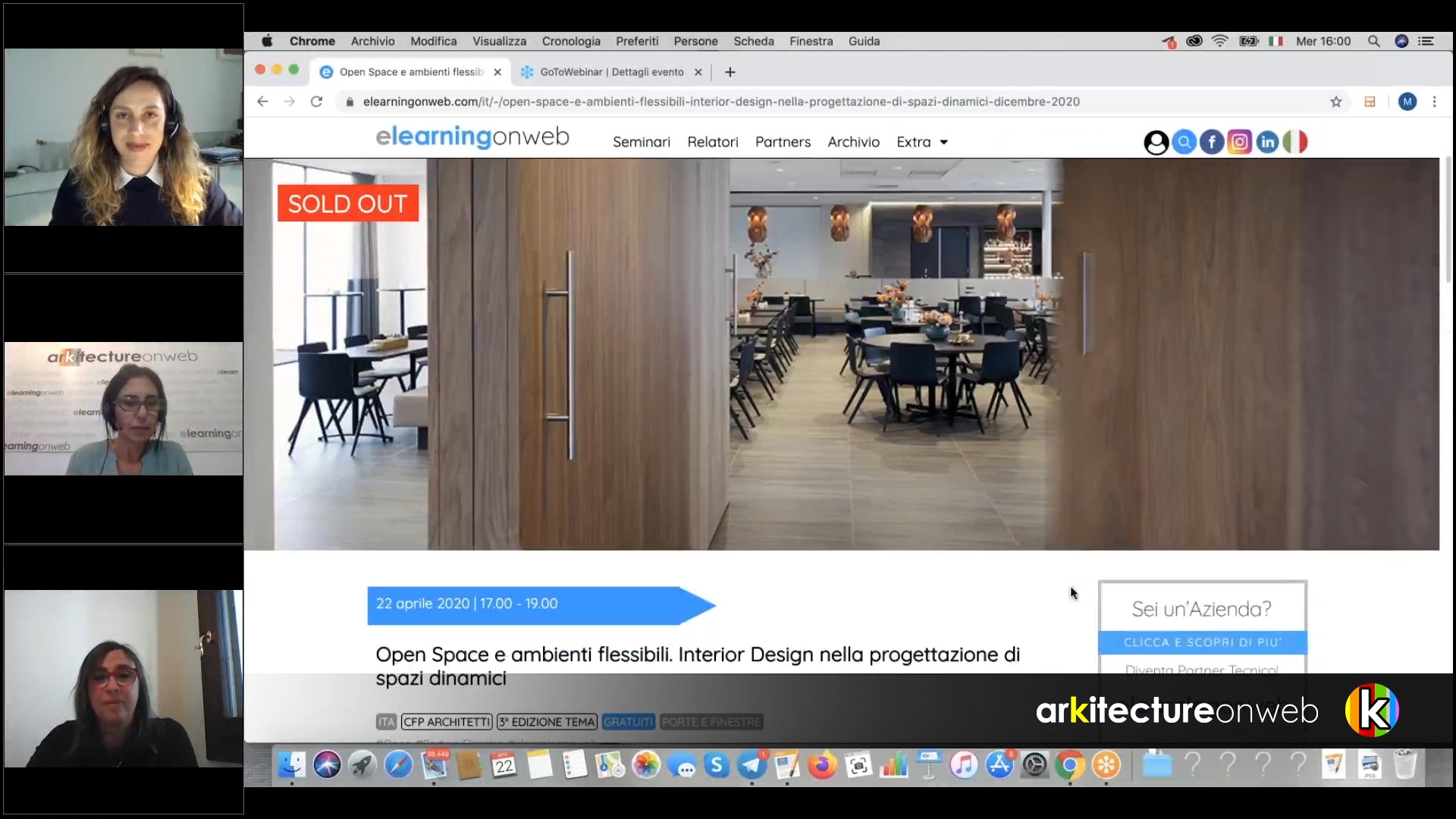Click the Italian flag language icon on the website
Screen dimensions: 1456x819
point(1295,143)
